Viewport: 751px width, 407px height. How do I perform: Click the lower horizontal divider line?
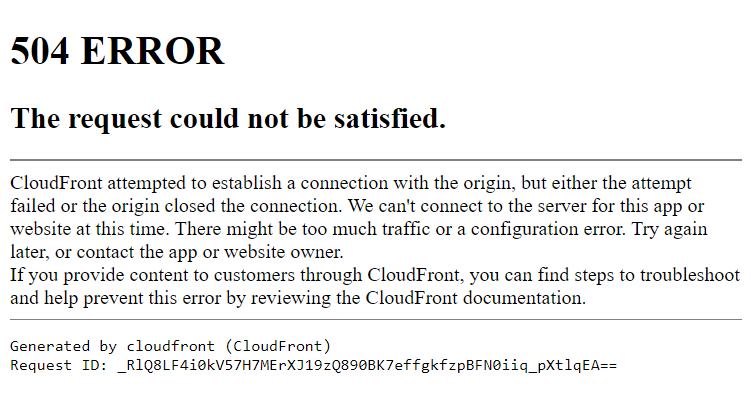click(x=376, y=319)
